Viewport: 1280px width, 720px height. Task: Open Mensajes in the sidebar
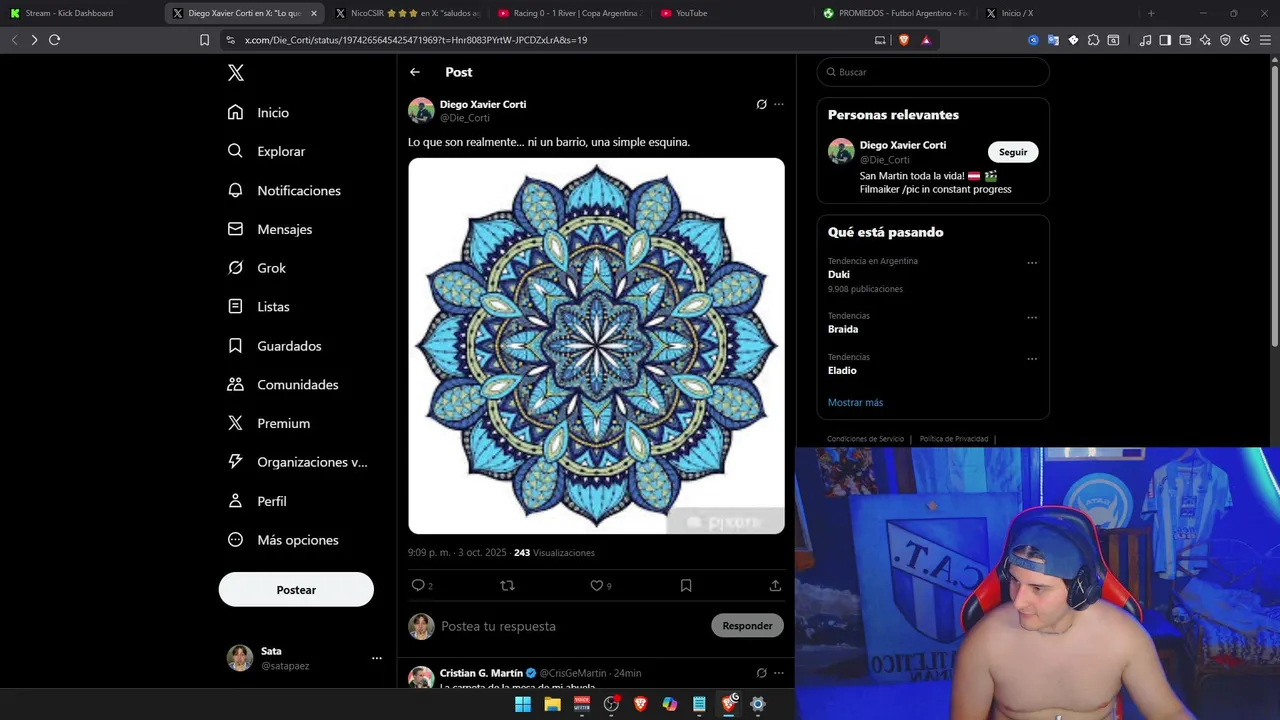click(270, 229)
